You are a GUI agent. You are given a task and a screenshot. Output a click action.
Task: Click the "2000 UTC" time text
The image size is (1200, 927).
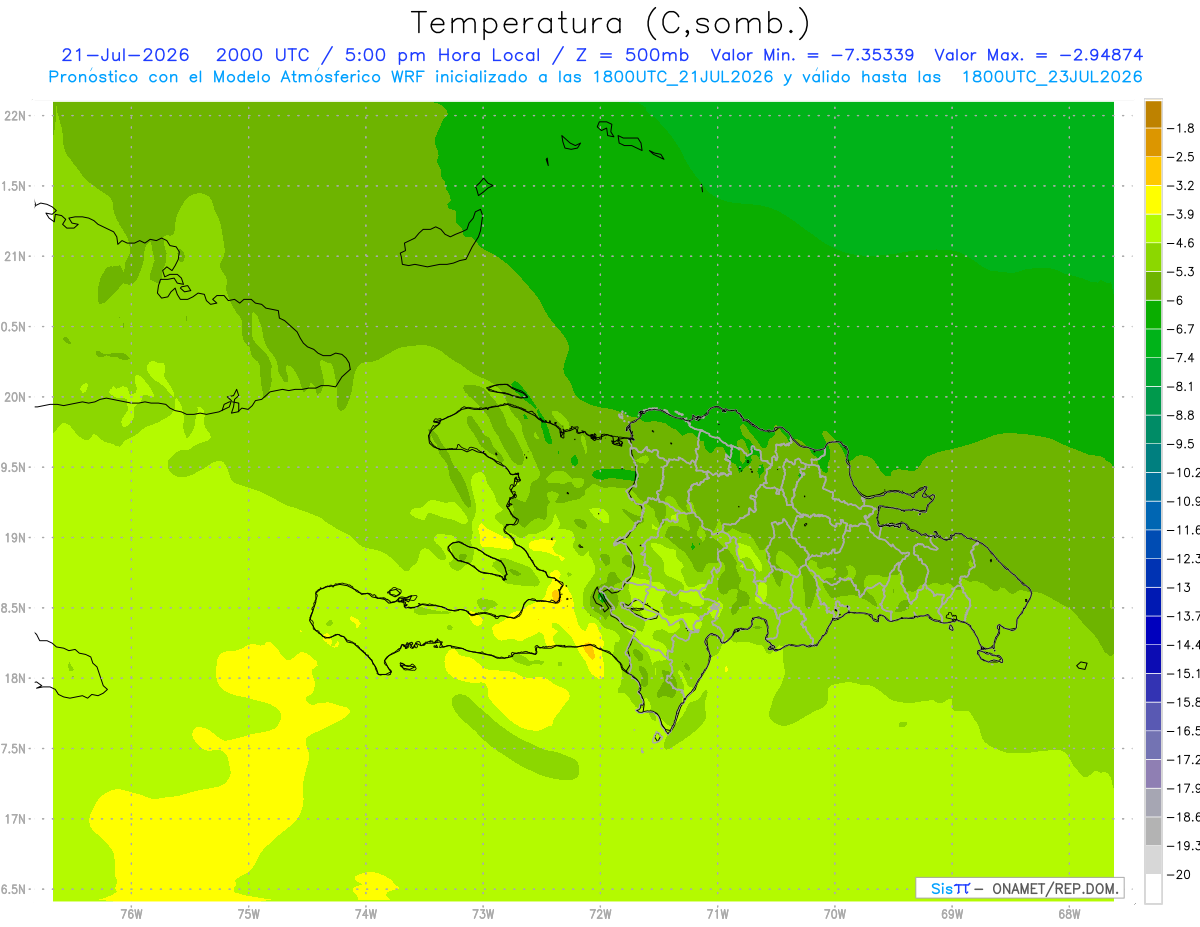point(263,55)
